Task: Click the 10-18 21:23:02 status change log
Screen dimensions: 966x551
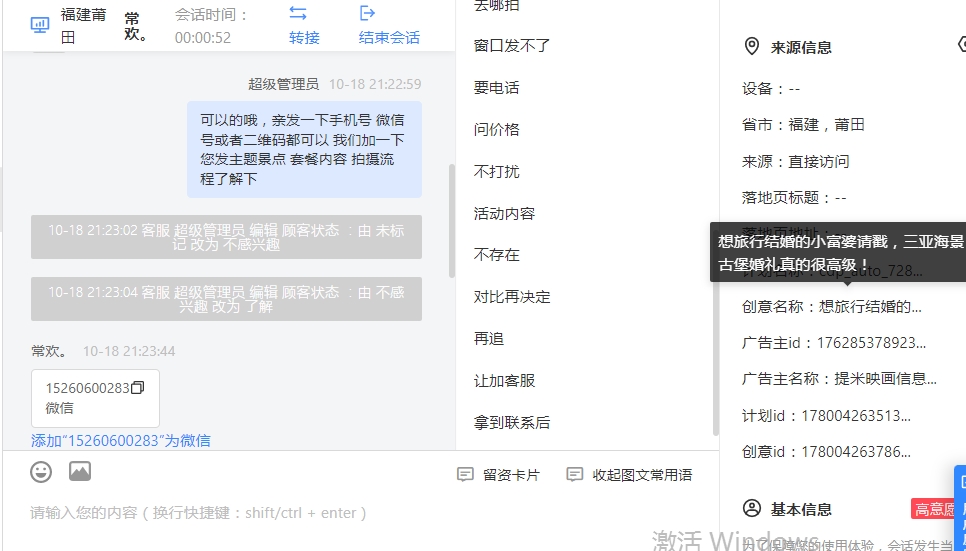Action: coord(226,237)
